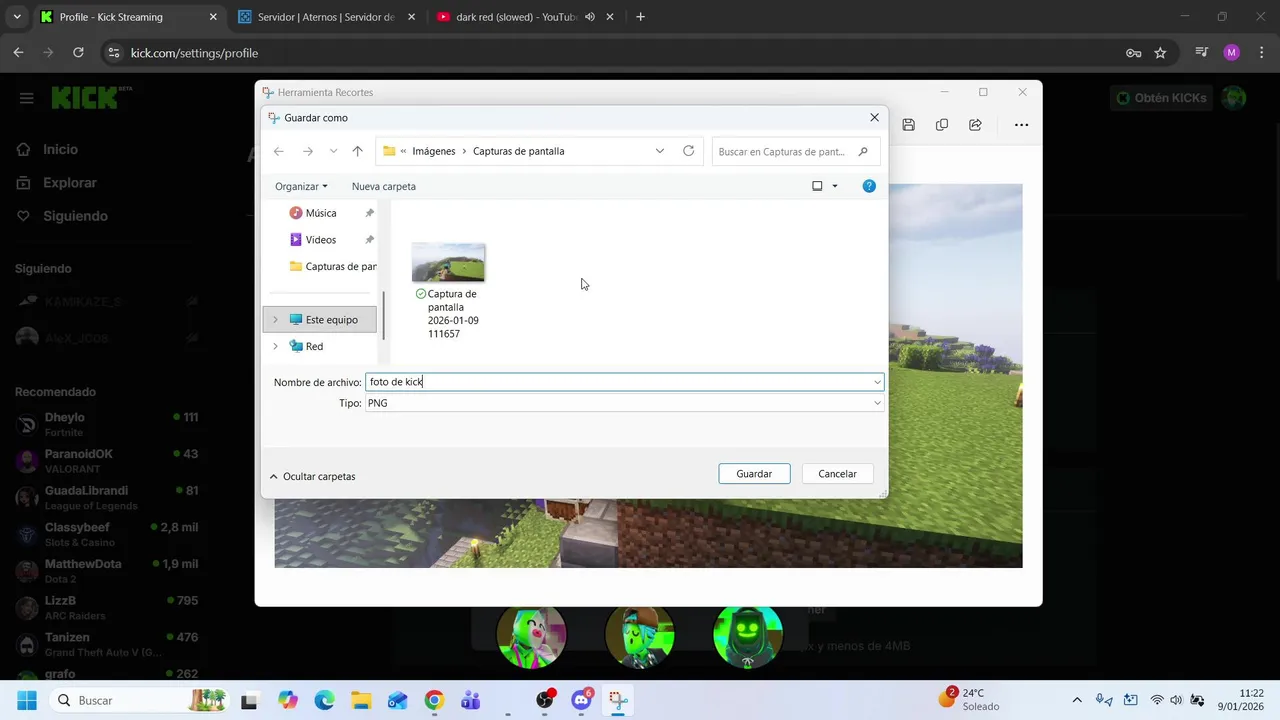1280x720 pixels.
Task: Click the Videos folder icon
Action: [x=295, y=240]
